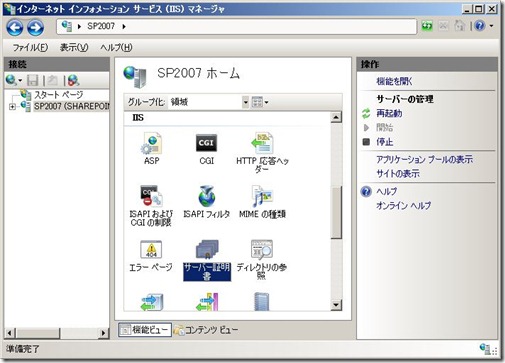Viewport: 505px width, 363px height.
Task: Select the MIME の種類 icon
Action: (x=262, y=202)
